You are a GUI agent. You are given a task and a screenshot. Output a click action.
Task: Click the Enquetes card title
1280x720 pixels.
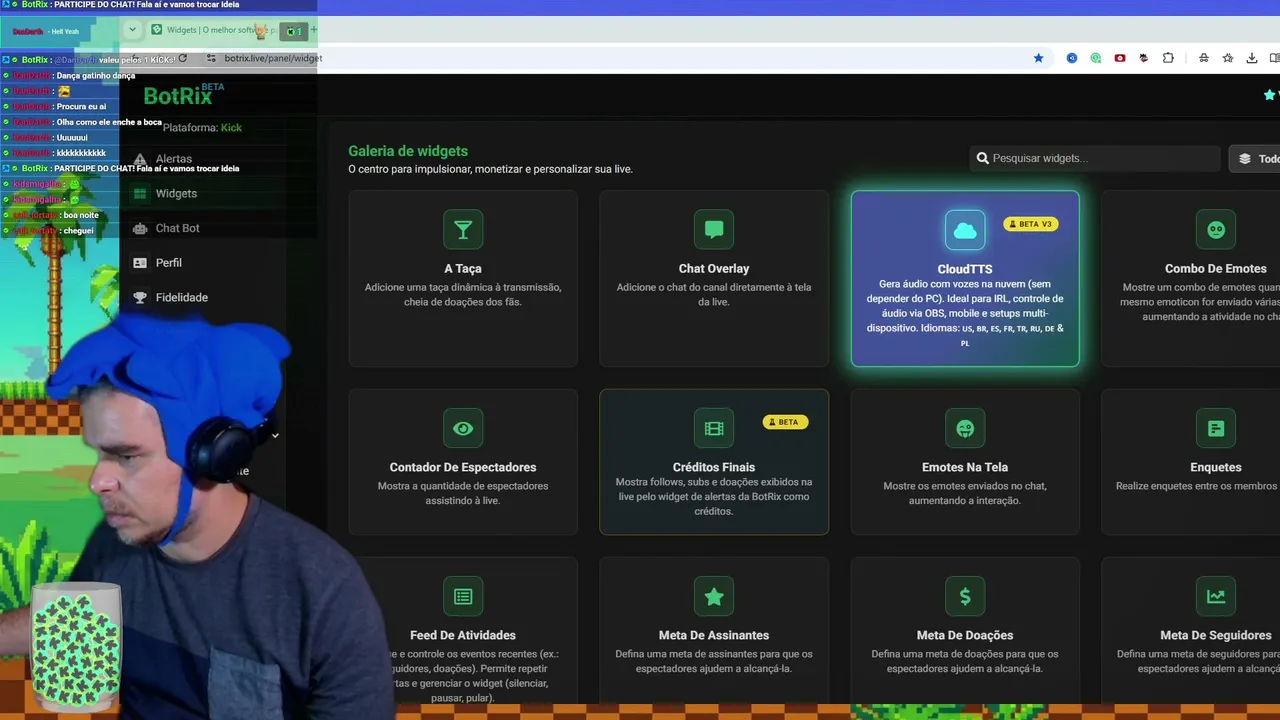tap(1216, 467)
